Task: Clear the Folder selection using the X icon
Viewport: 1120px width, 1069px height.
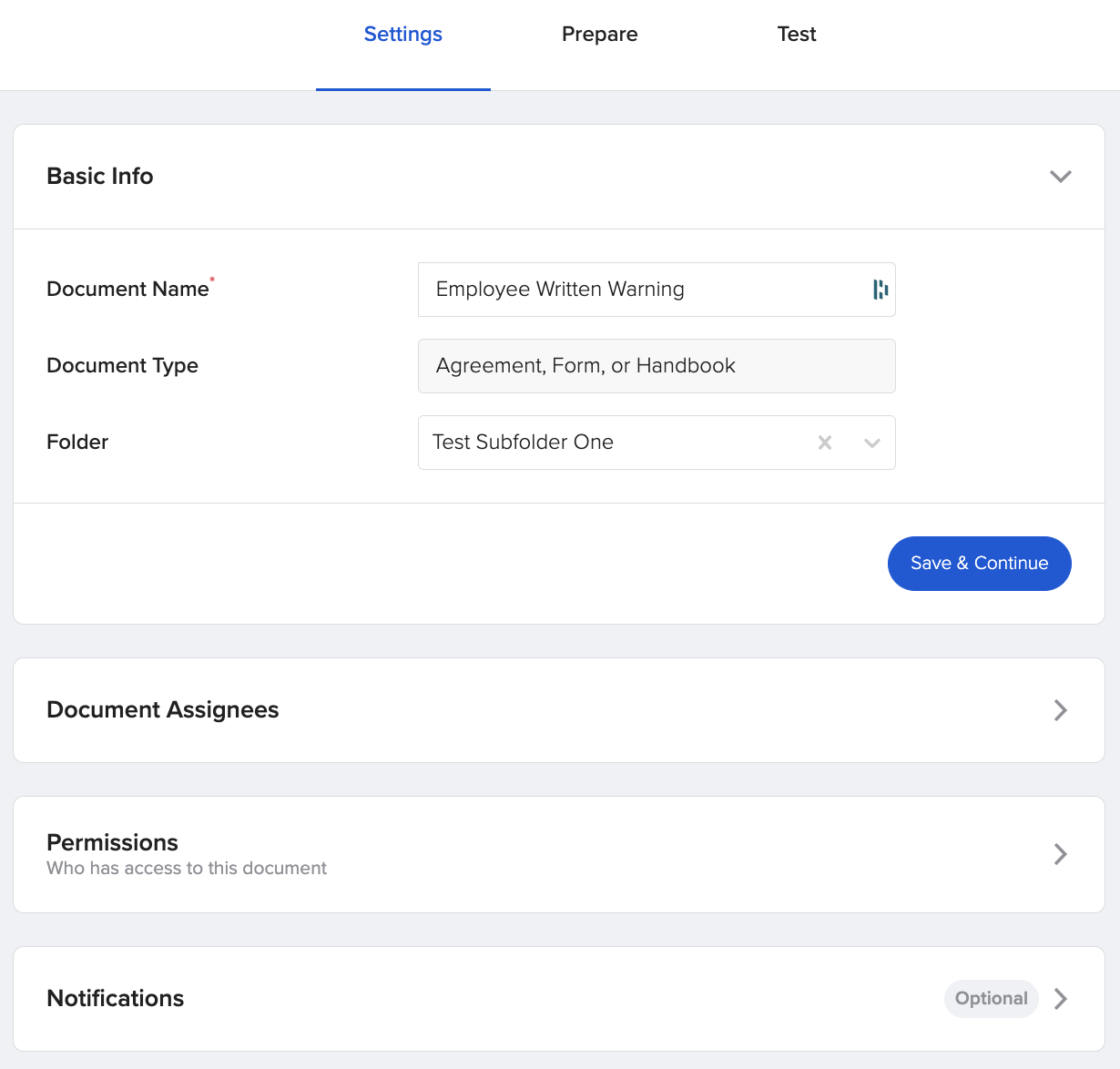Action: (x=825, y=443)
